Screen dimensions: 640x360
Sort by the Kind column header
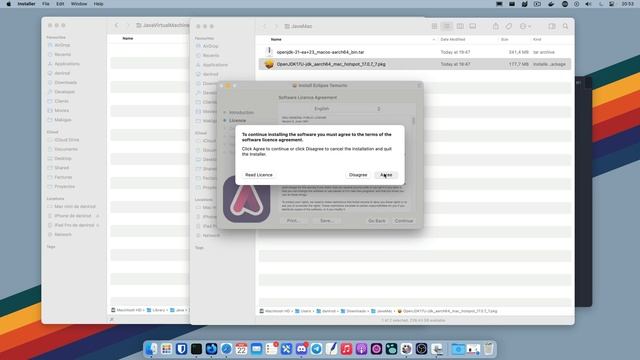(x=537, y=39)
